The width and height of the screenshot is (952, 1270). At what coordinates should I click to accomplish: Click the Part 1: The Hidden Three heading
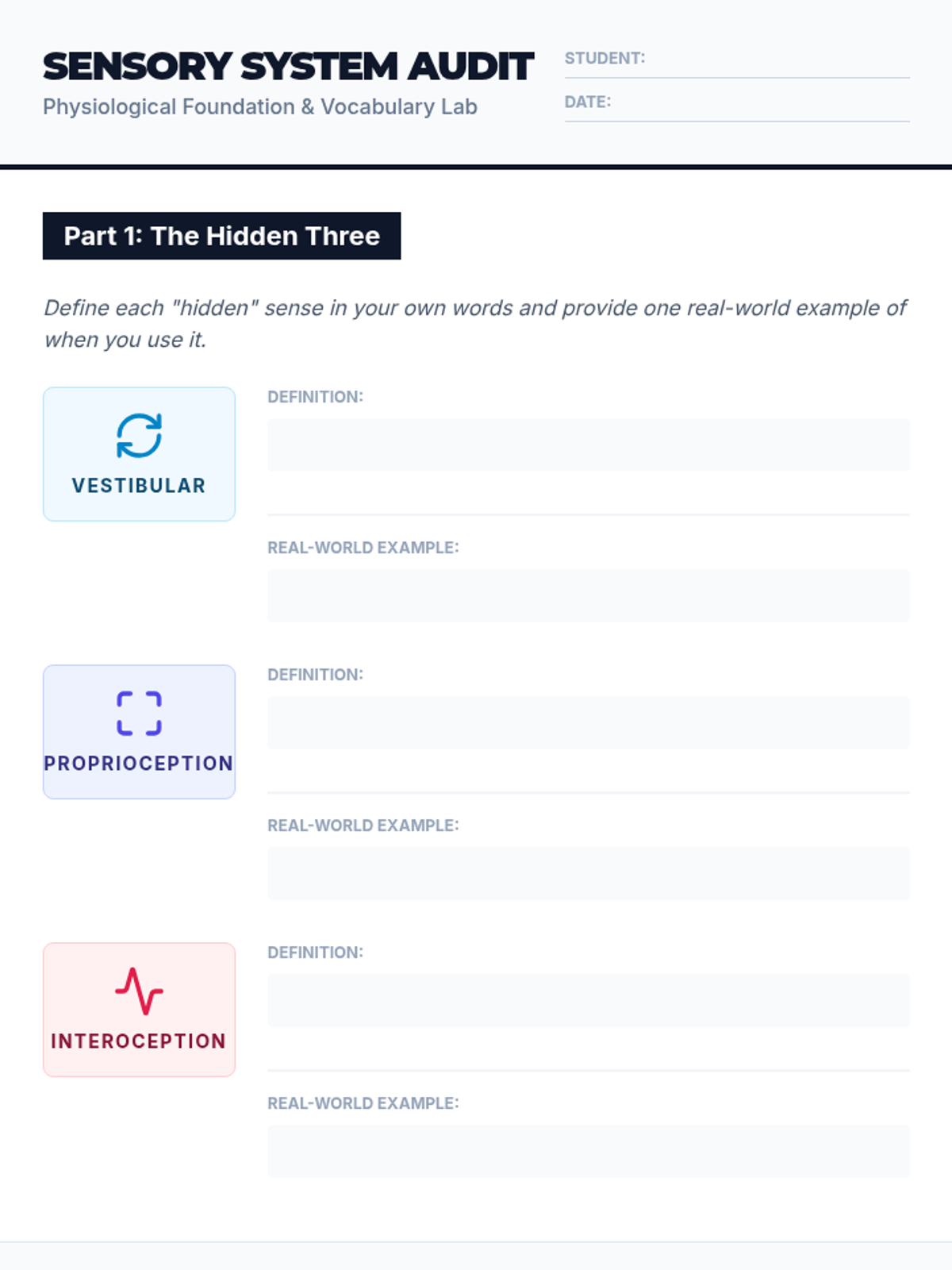pos(221,236)
